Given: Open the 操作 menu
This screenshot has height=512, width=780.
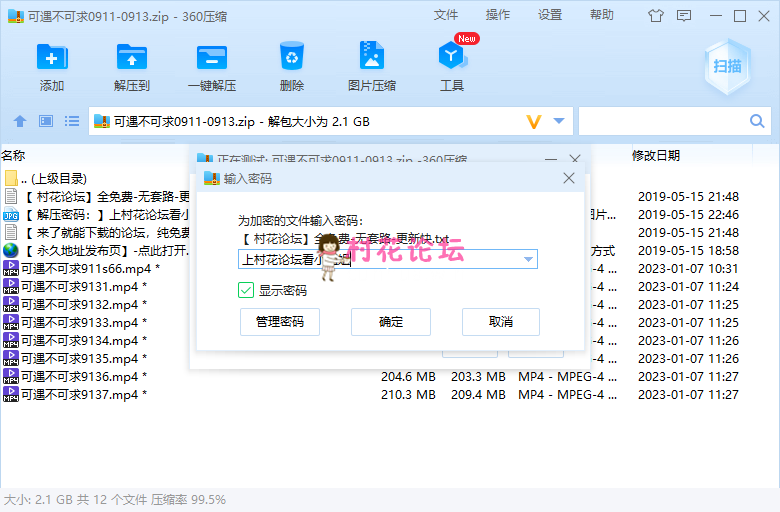Looking at the screenshot, I should [x=497, y=15].
